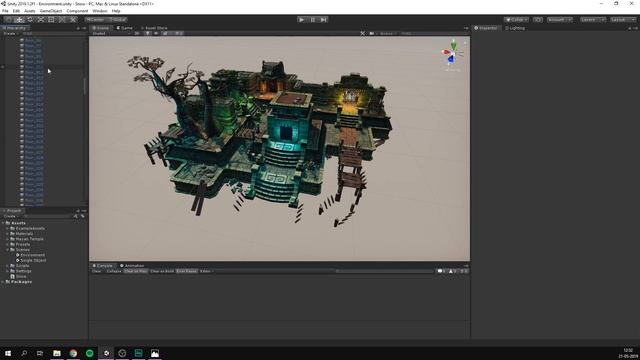Click the cloud services icon
The height and width of the screenshot is (360, 640).
click(538, 20)
